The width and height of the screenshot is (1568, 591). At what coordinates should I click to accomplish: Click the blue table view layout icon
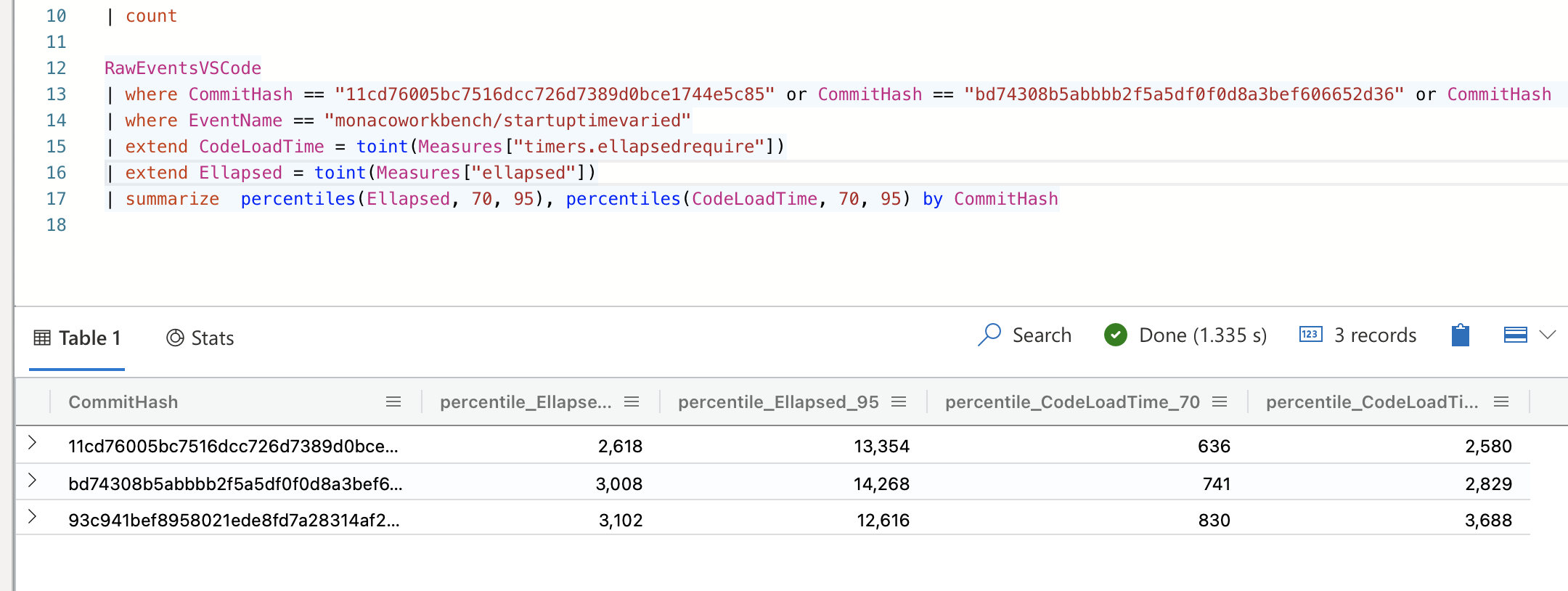(1515, 335)
